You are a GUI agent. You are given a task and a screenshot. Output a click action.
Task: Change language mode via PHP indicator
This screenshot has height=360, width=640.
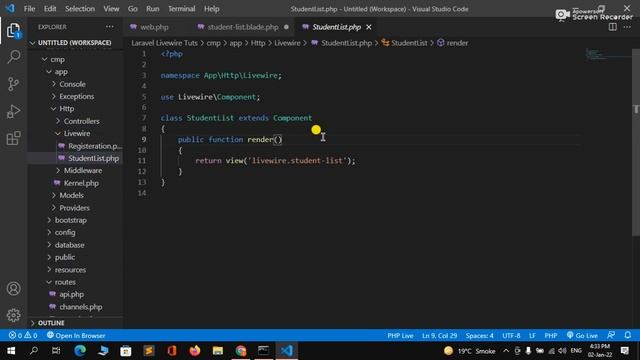click(x=551, y=336)
